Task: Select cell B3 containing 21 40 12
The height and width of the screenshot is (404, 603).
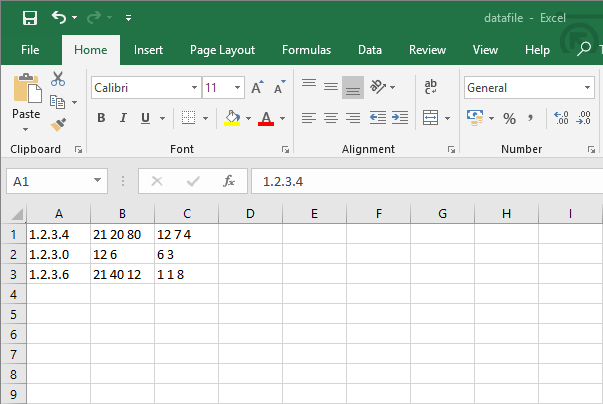Action: pos(122,274)
